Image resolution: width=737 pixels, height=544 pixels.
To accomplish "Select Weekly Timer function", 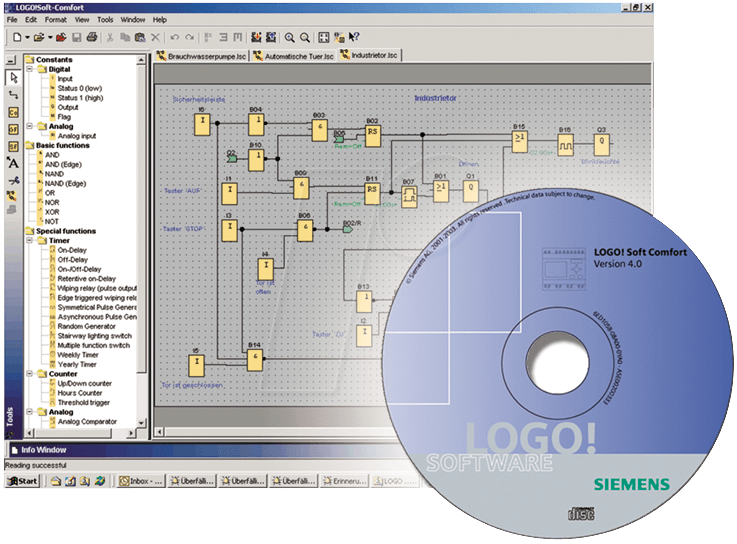I will [78, 355].
